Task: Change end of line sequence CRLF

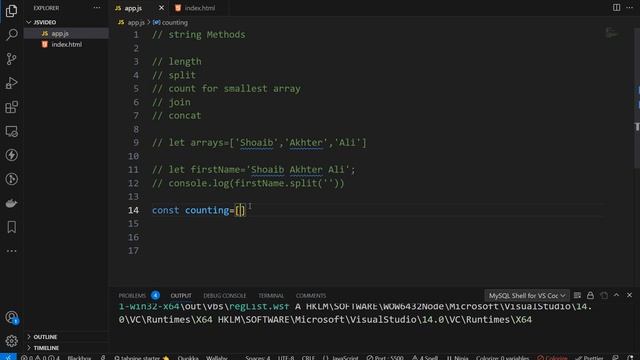Action: (x=308, y=357)
